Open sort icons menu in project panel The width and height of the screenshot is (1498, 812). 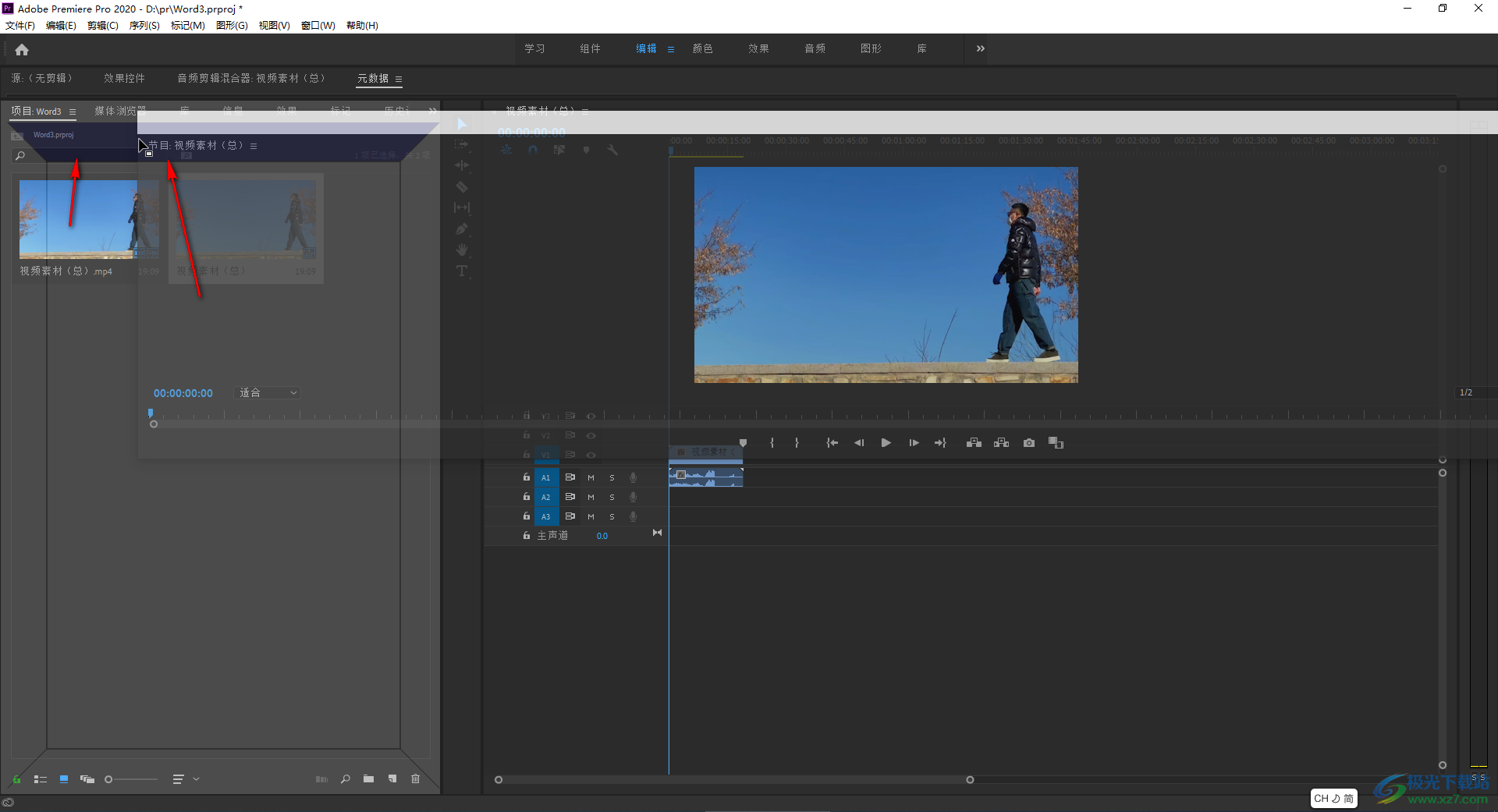coord(178,779)
